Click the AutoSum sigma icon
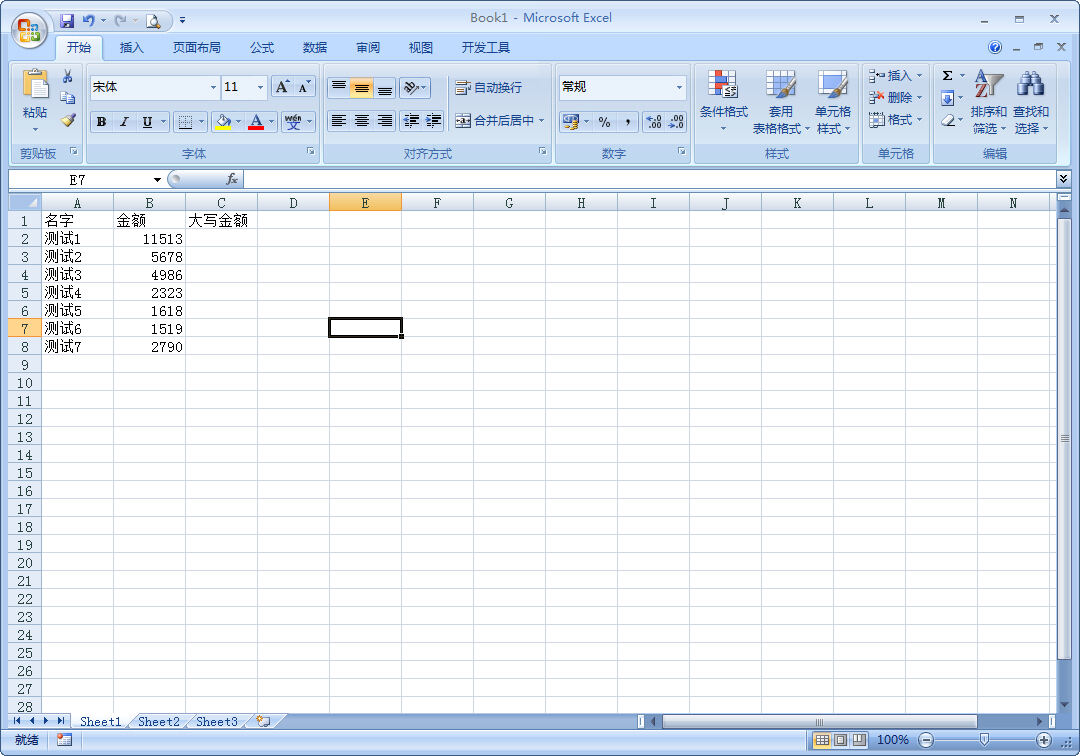This screenshot has width=1080, height=756. click(x=948, y=76)
